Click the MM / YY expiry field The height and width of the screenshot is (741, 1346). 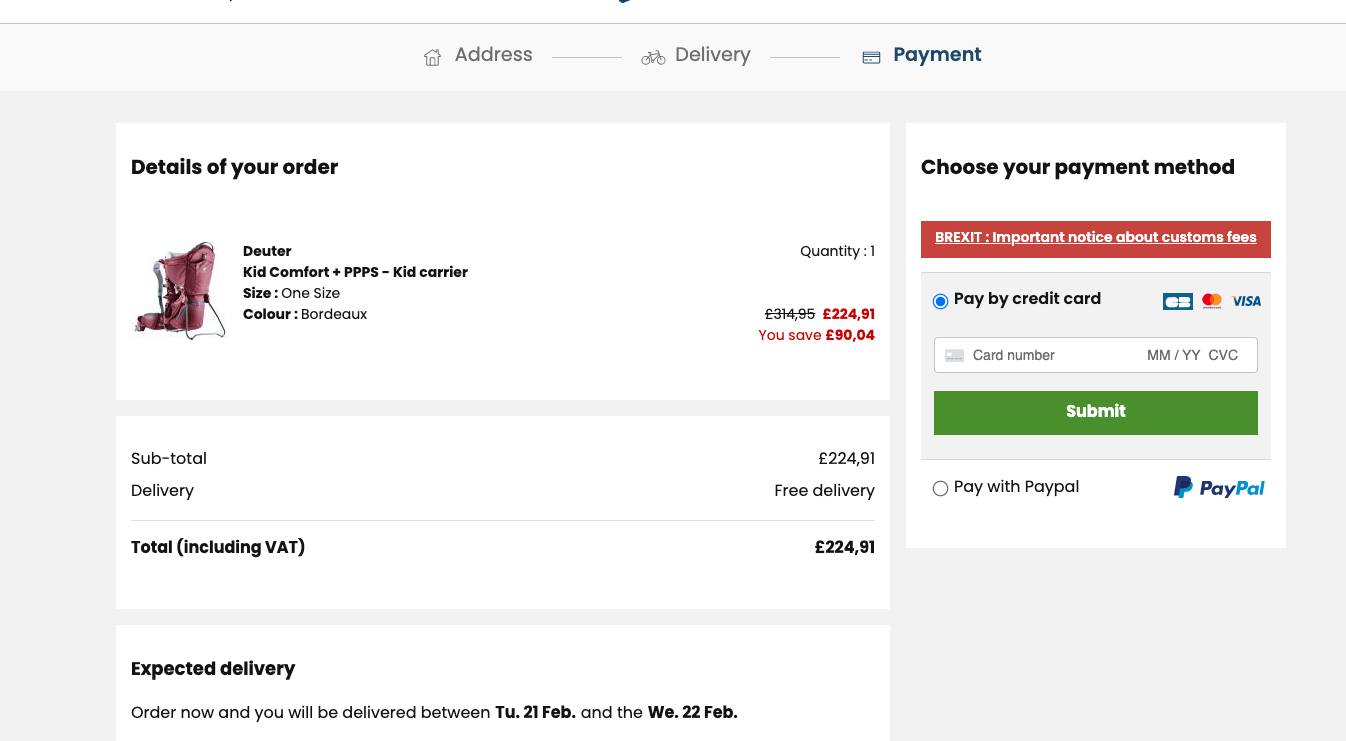(x=1173, y=355)
